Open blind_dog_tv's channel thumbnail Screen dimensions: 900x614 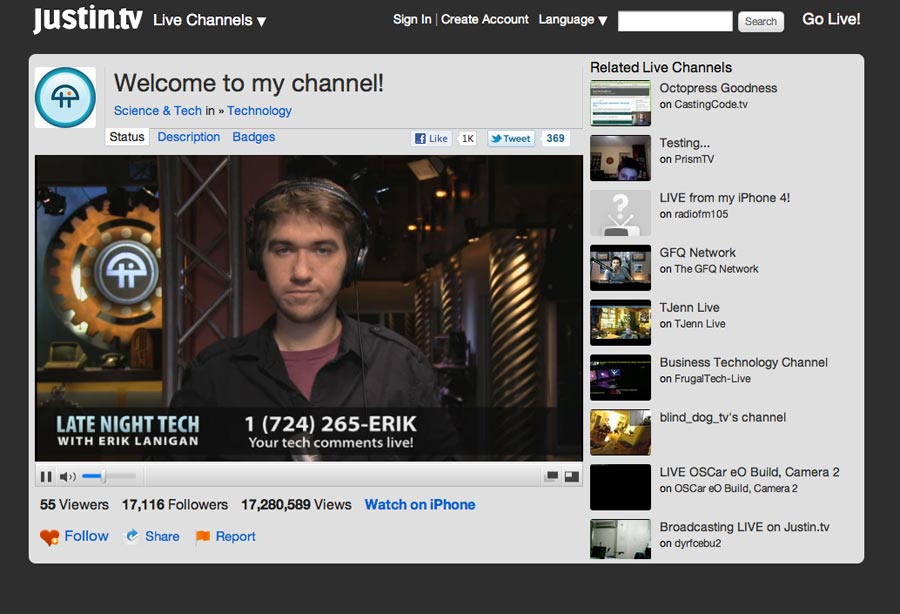(620, 432)
